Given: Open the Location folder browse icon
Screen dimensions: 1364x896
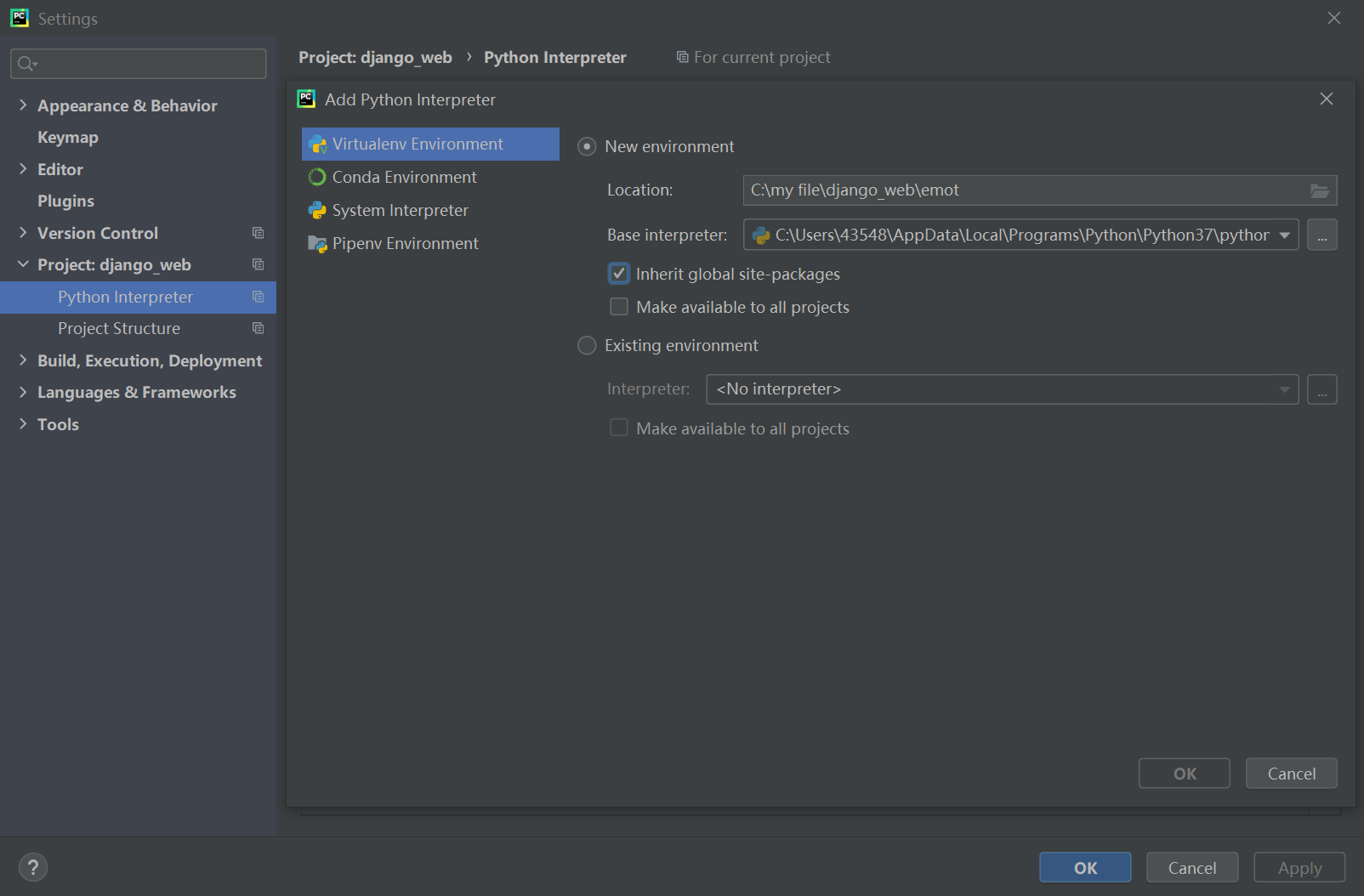Looking at the screenshot, I should (x=1319, y=190).
